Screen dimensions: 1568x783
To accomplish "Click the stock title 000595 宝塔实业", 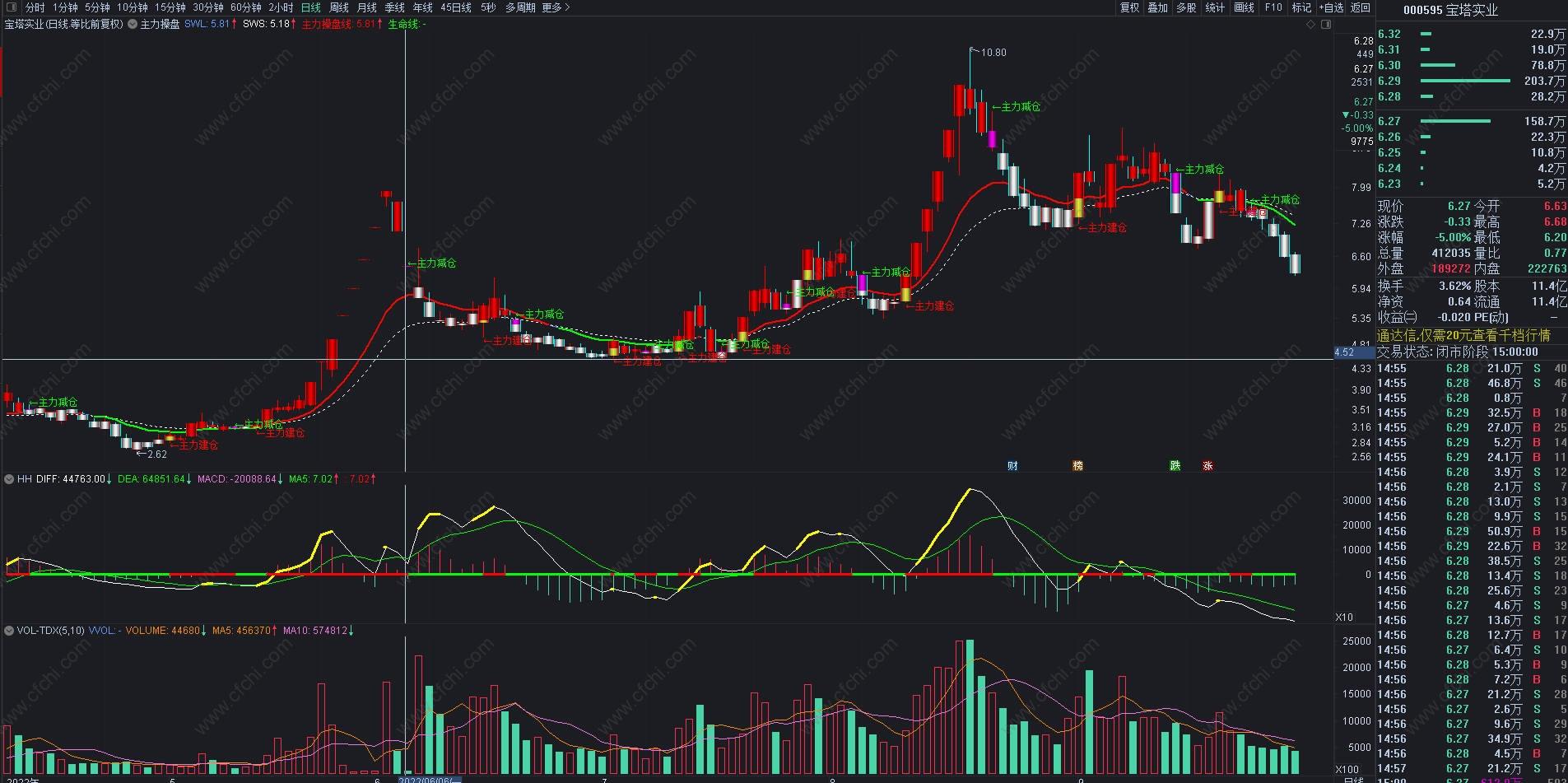I will click(x=1450, y=10).
